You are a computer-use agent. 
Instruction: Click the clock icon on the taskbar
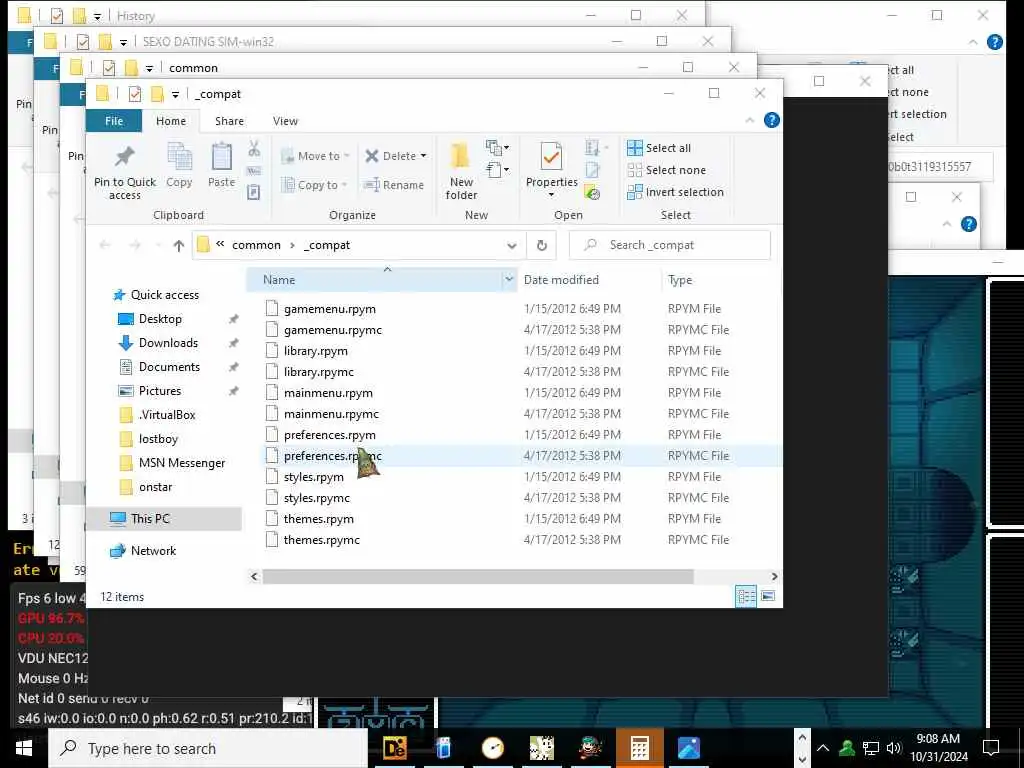coord(492,748)
